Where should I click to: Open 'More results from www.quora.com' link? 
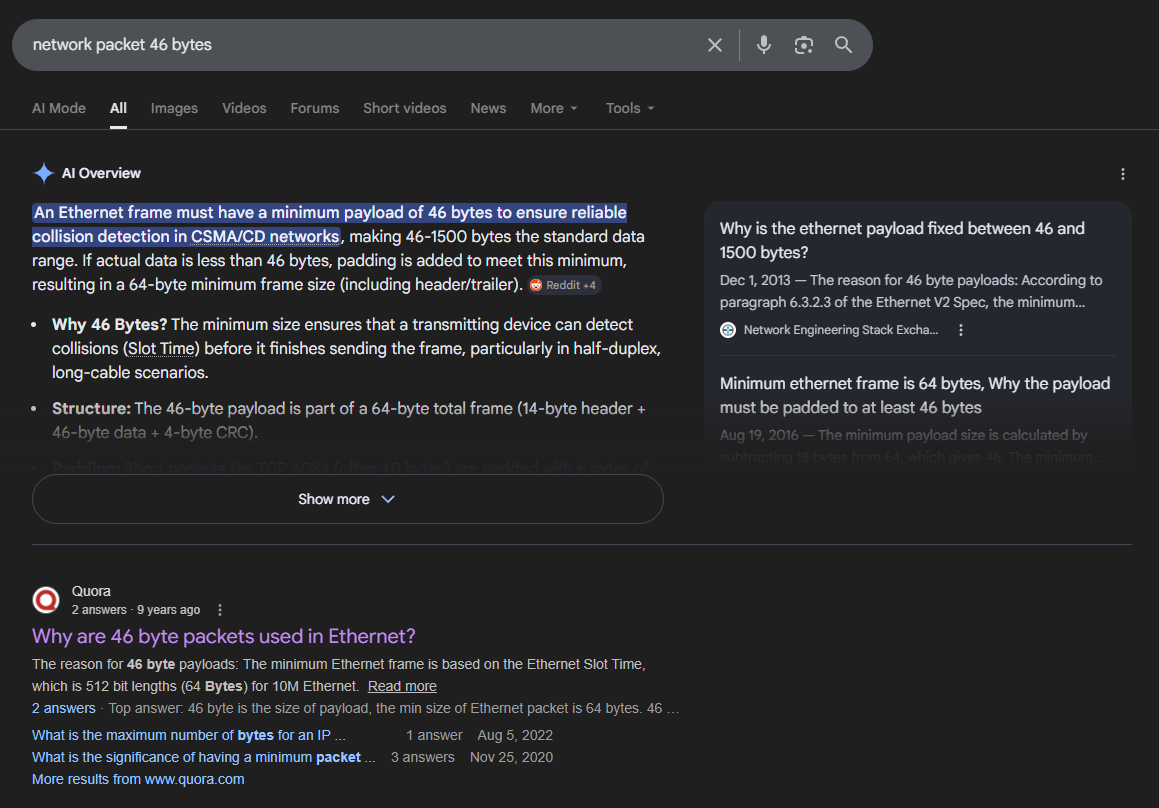pyautogui.click(x=138, y=779)
